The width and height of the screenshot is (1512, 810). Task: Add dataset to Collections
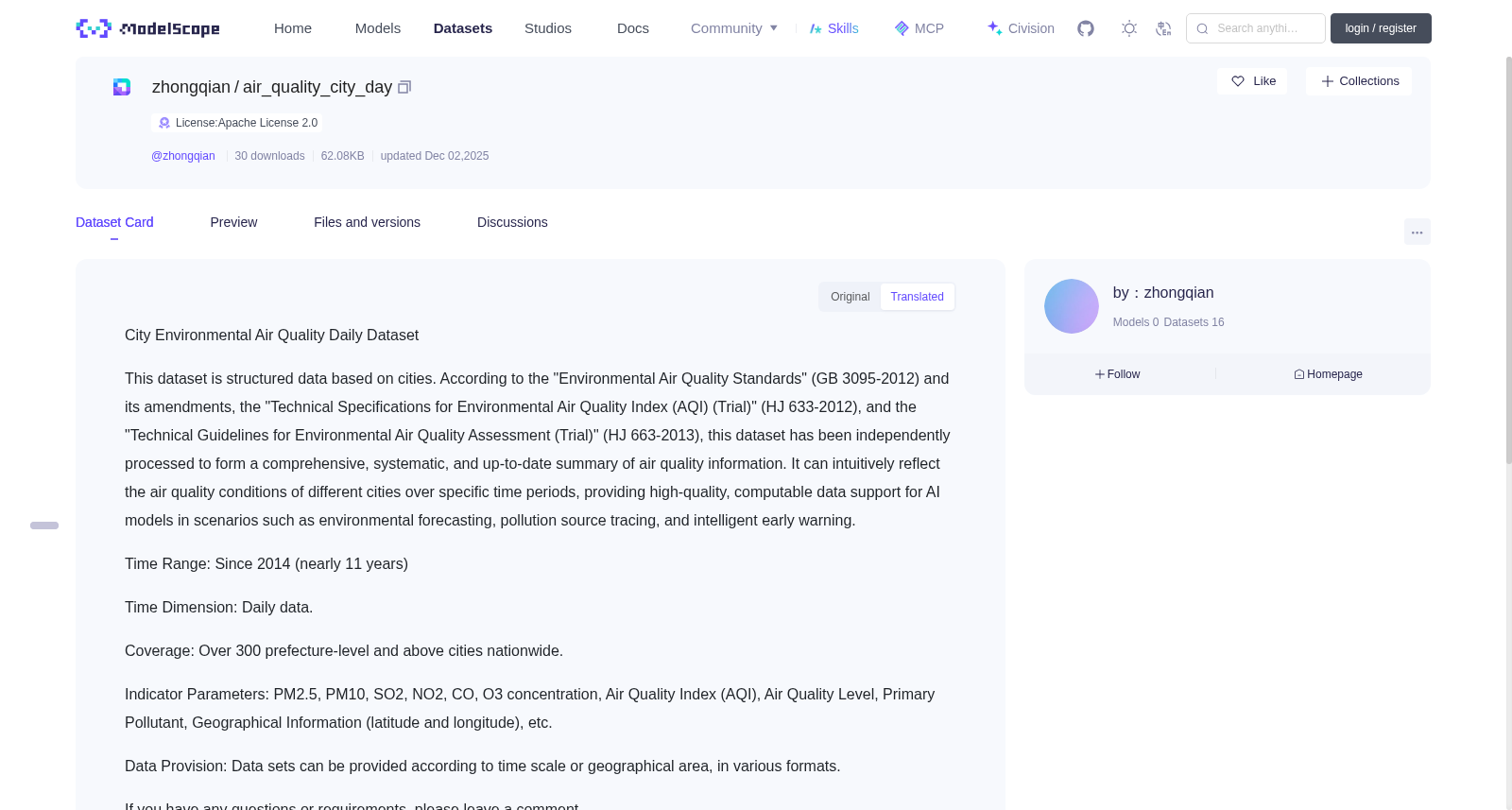(x=1359, y=81)
